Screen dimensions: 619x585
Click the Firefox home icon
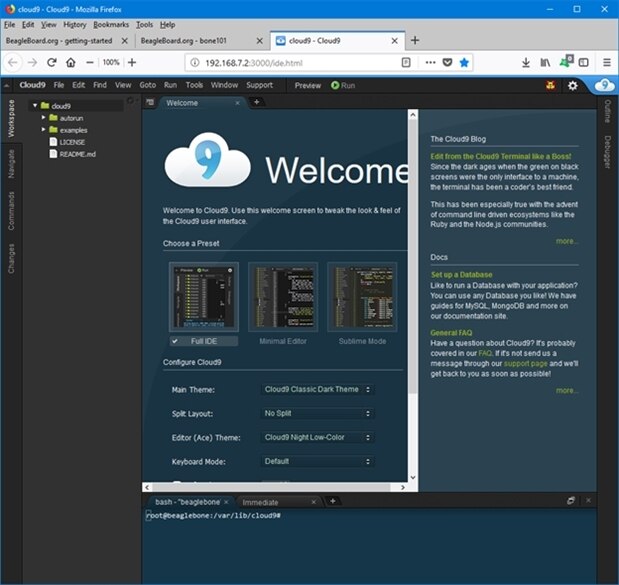(x=70, y=62)
